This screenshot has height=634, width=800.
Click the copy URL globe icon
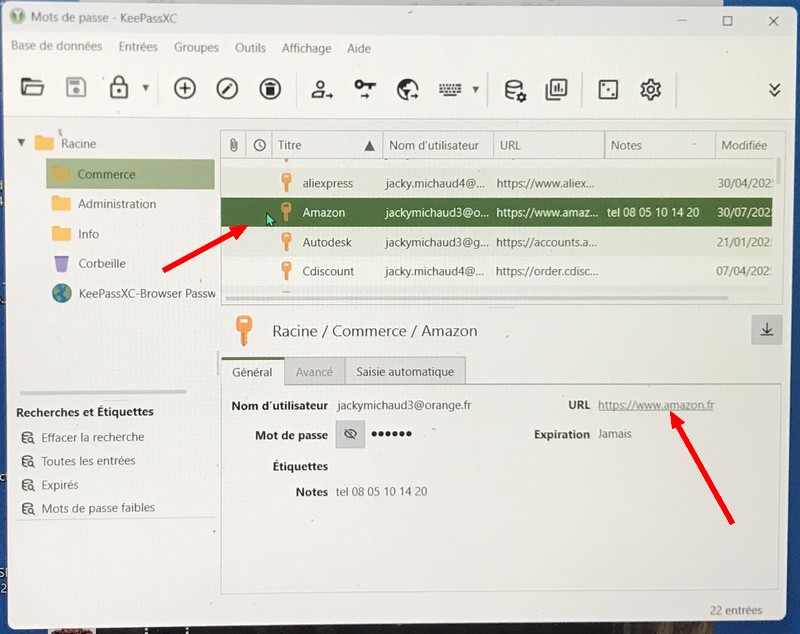407,89
